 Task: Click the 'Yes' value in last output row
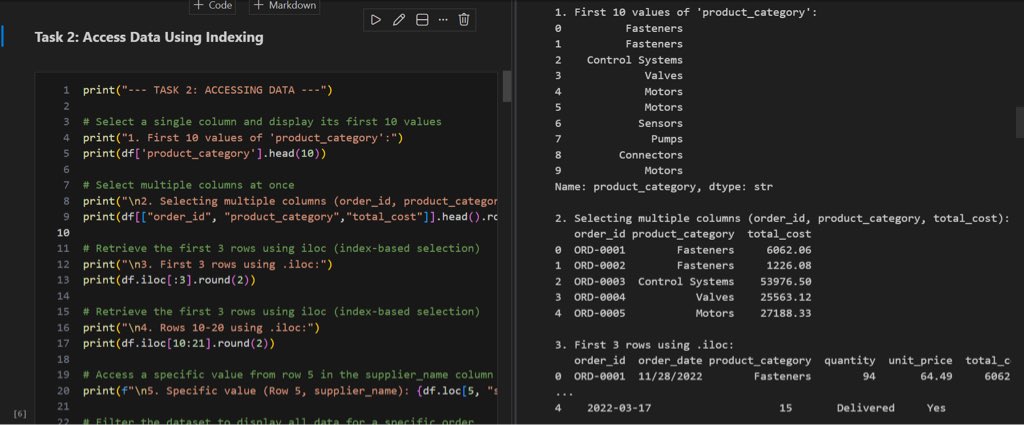coord(936,408)
